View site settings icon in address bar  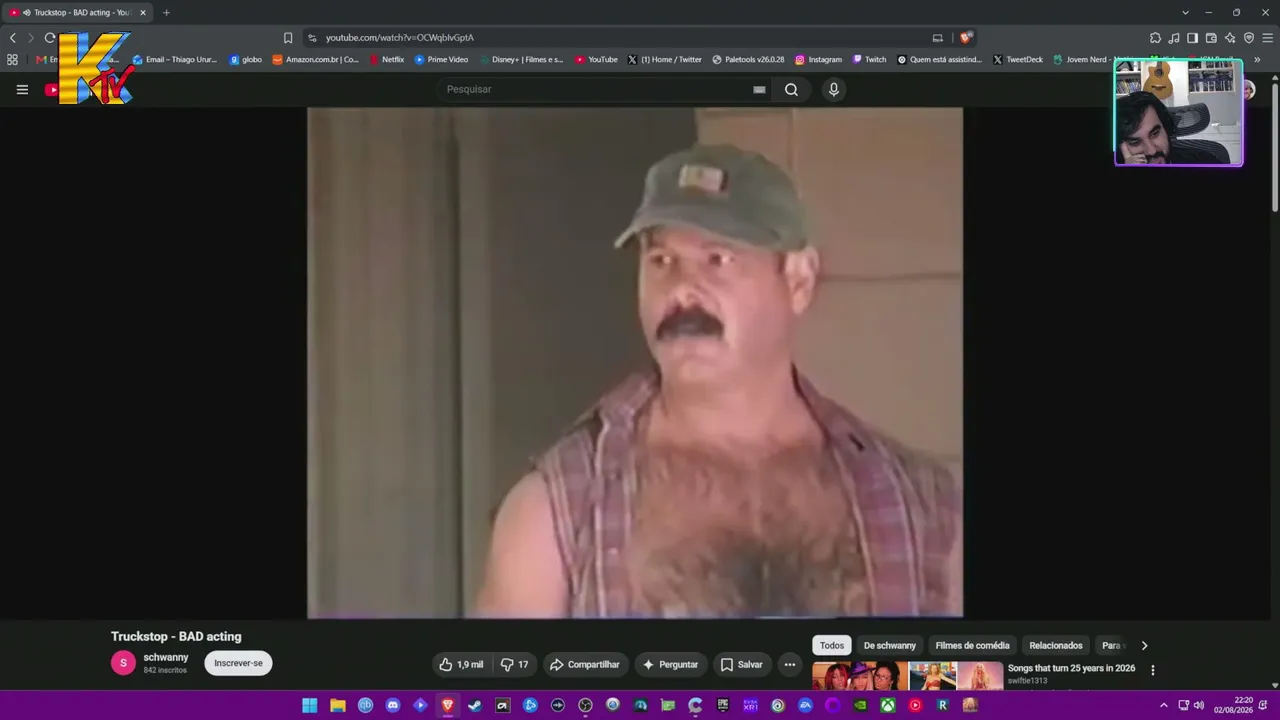(312, 38)
